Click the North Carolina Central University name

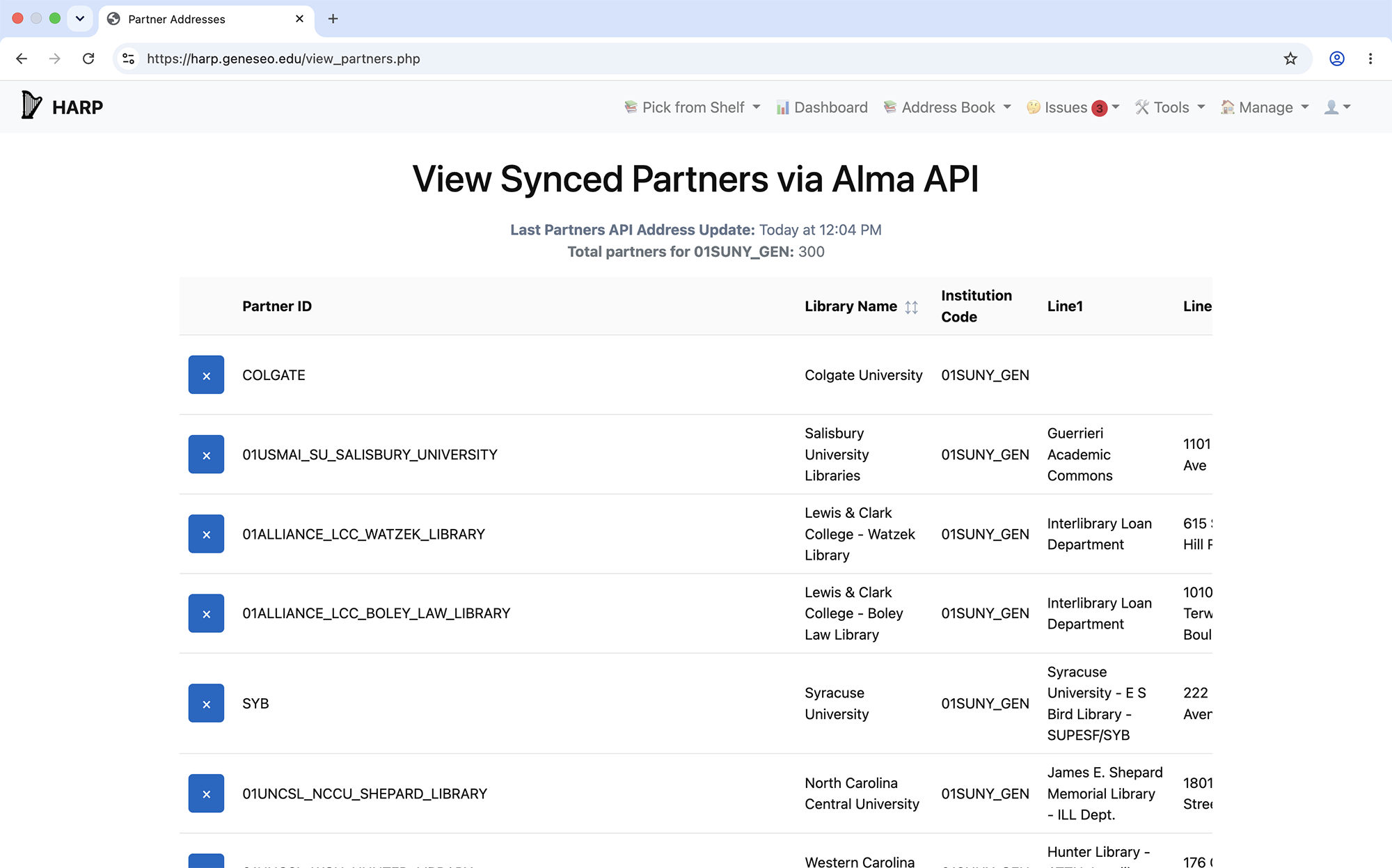tap(862, 794)
